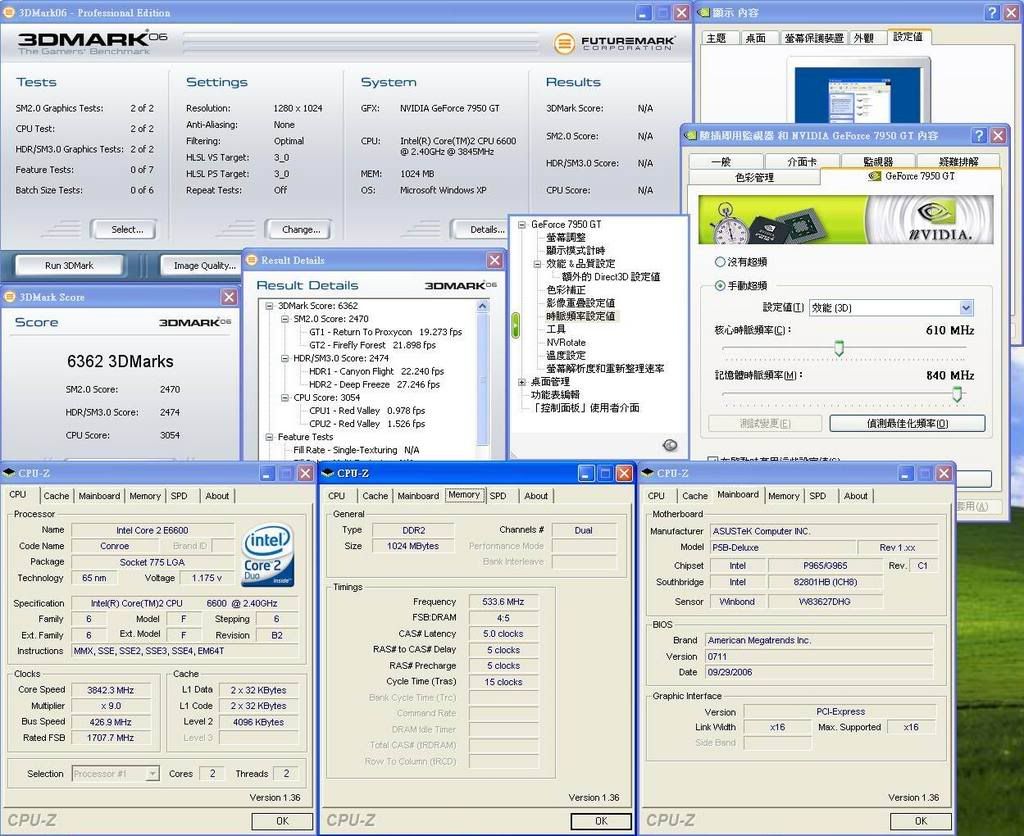This screenshot has width=1024, height=836.
Task: Collapse the Feature Tests result node
Action: [x=269, y=437]
